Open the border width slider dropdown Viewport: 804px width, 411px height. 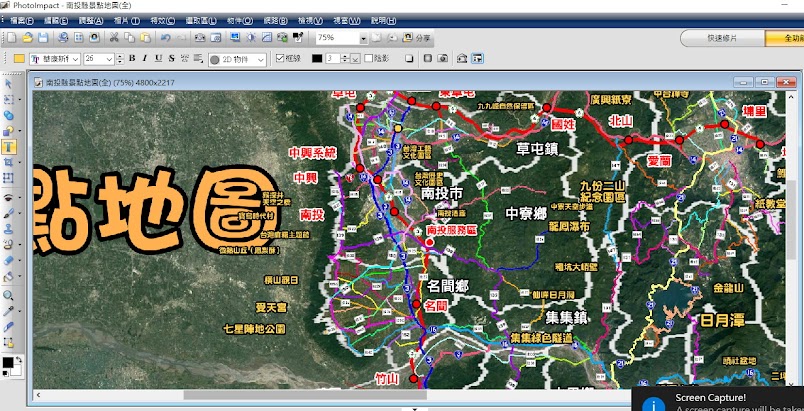pos(355,59)
